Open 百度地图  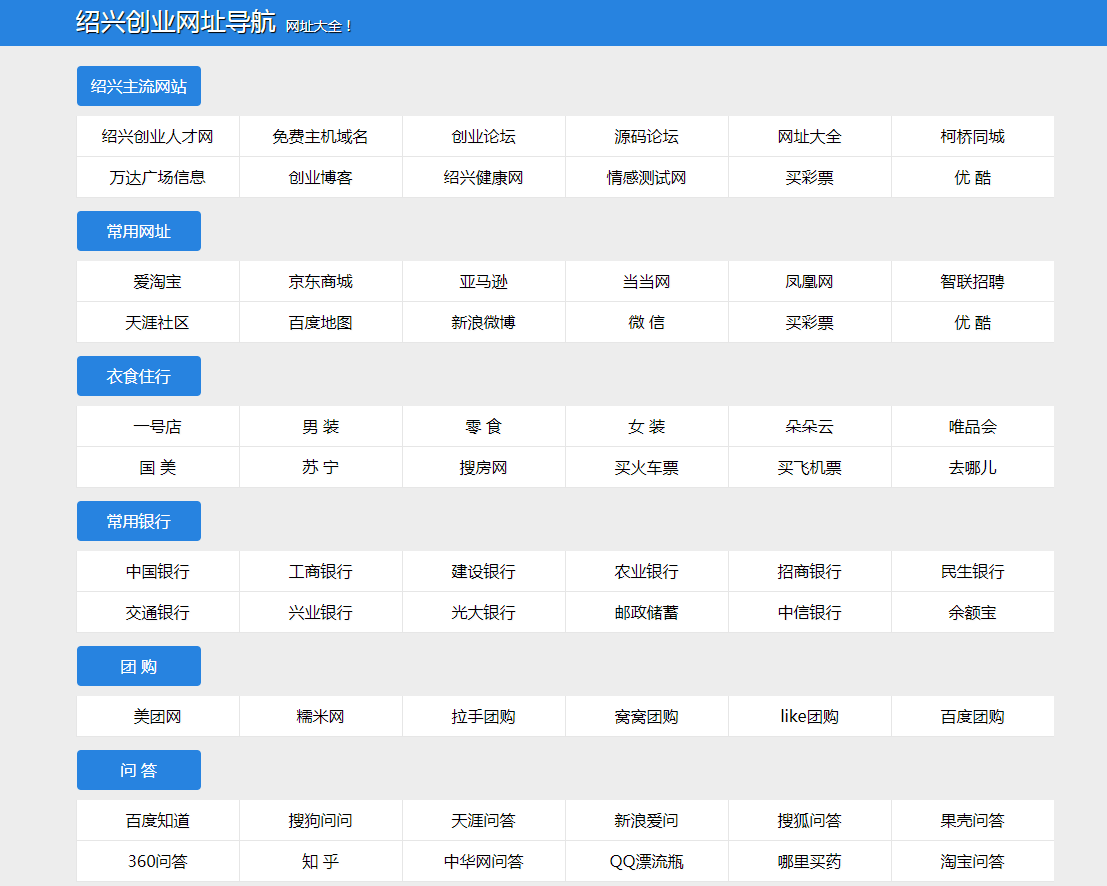[321, 323]
